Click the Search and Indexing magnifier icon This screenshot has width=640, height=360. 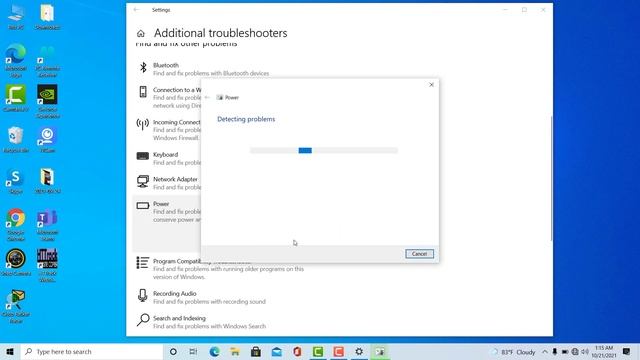tap(143, 320)
